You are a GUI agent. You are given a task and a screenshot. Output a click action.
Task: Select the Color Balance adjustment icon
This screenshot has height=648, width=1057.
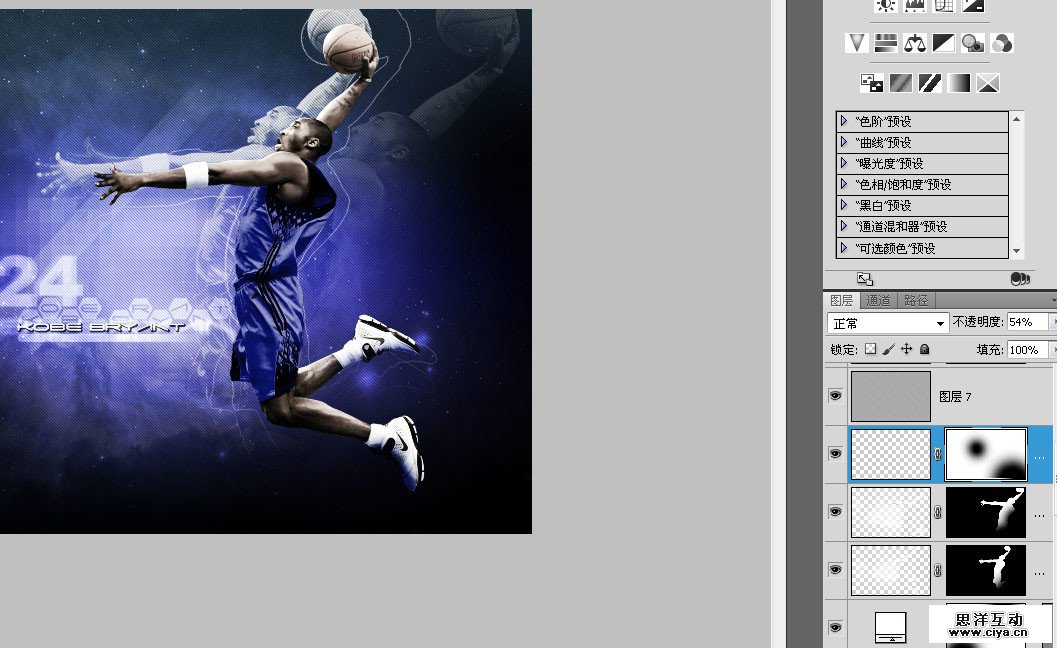[915, 43]
